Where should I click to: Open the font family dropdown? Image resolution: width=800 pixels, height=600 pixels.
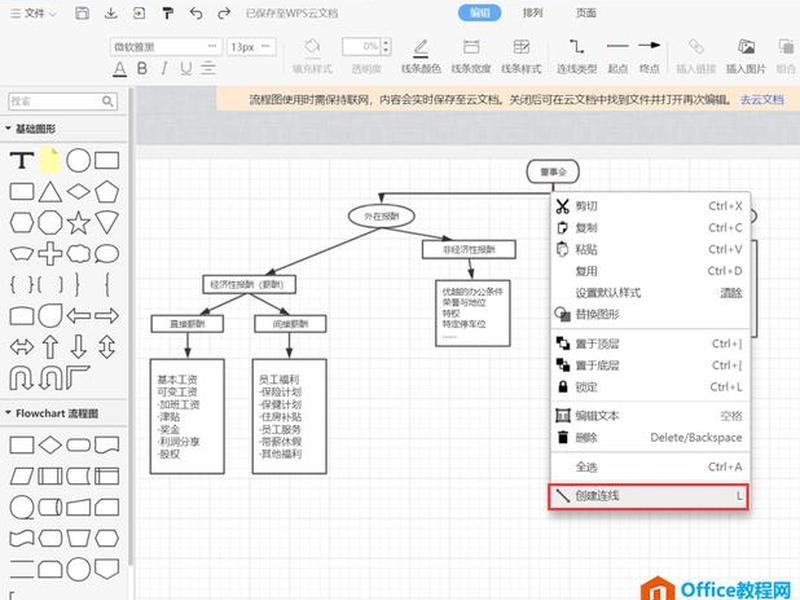[166, 47]
